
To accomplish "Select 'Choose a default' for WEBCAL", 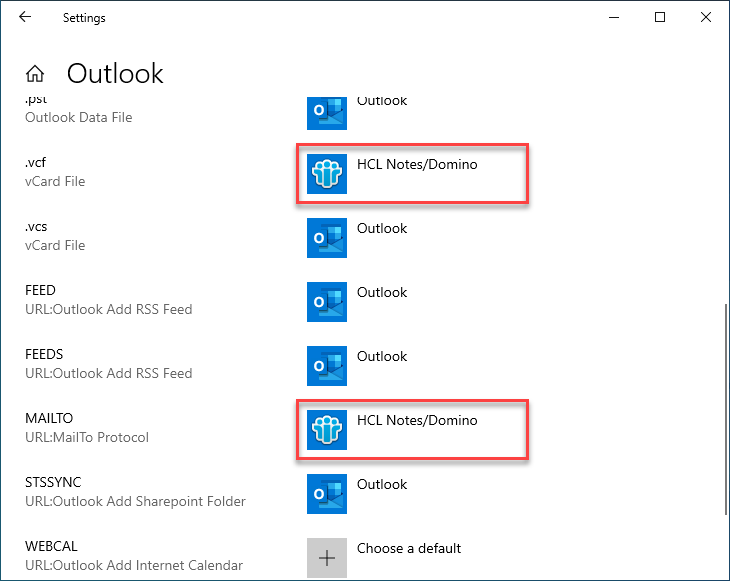I will click(409, 548).
